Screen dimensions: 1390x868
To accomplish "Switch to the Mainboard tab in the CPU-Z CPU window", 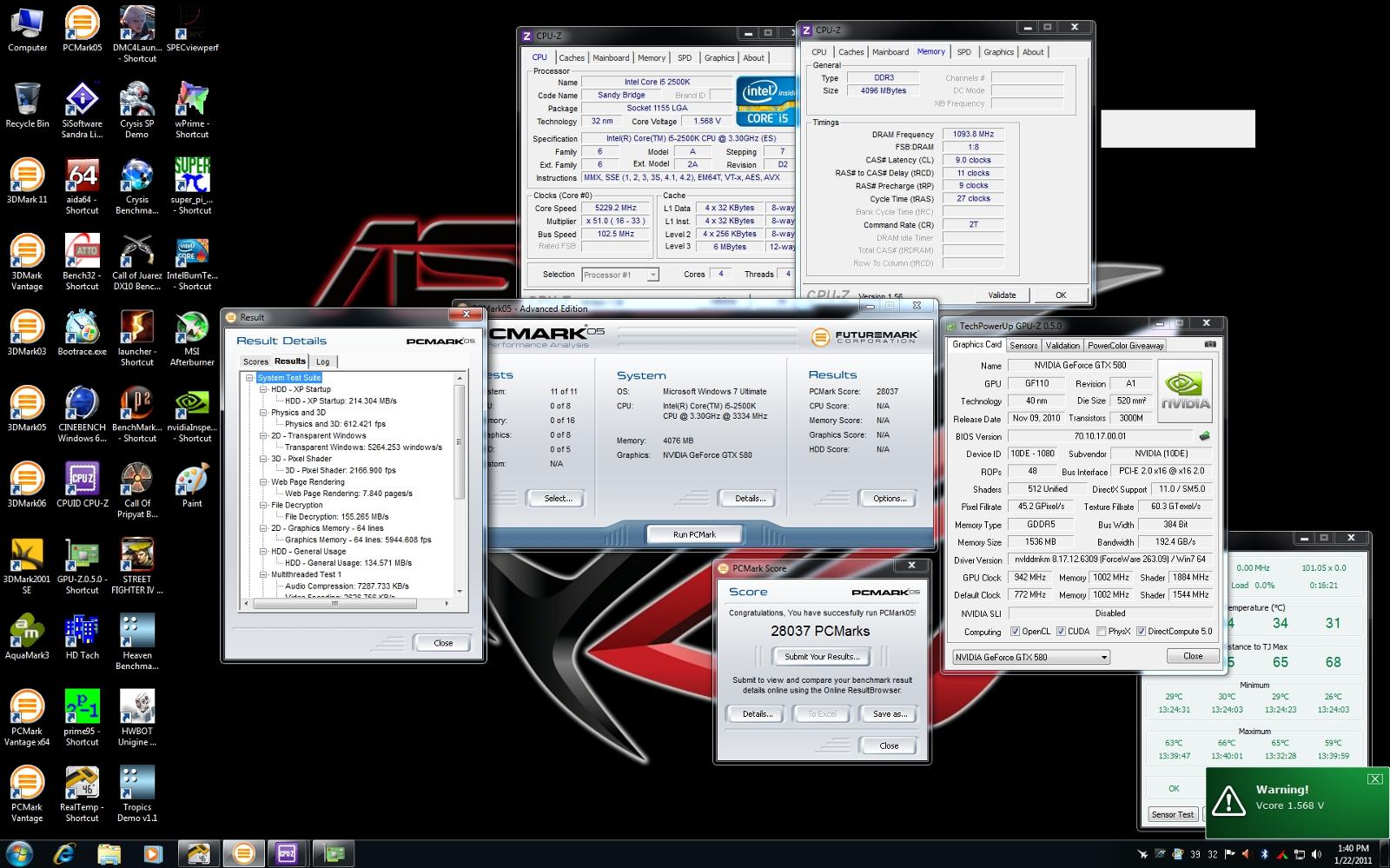I will (611, 58).
